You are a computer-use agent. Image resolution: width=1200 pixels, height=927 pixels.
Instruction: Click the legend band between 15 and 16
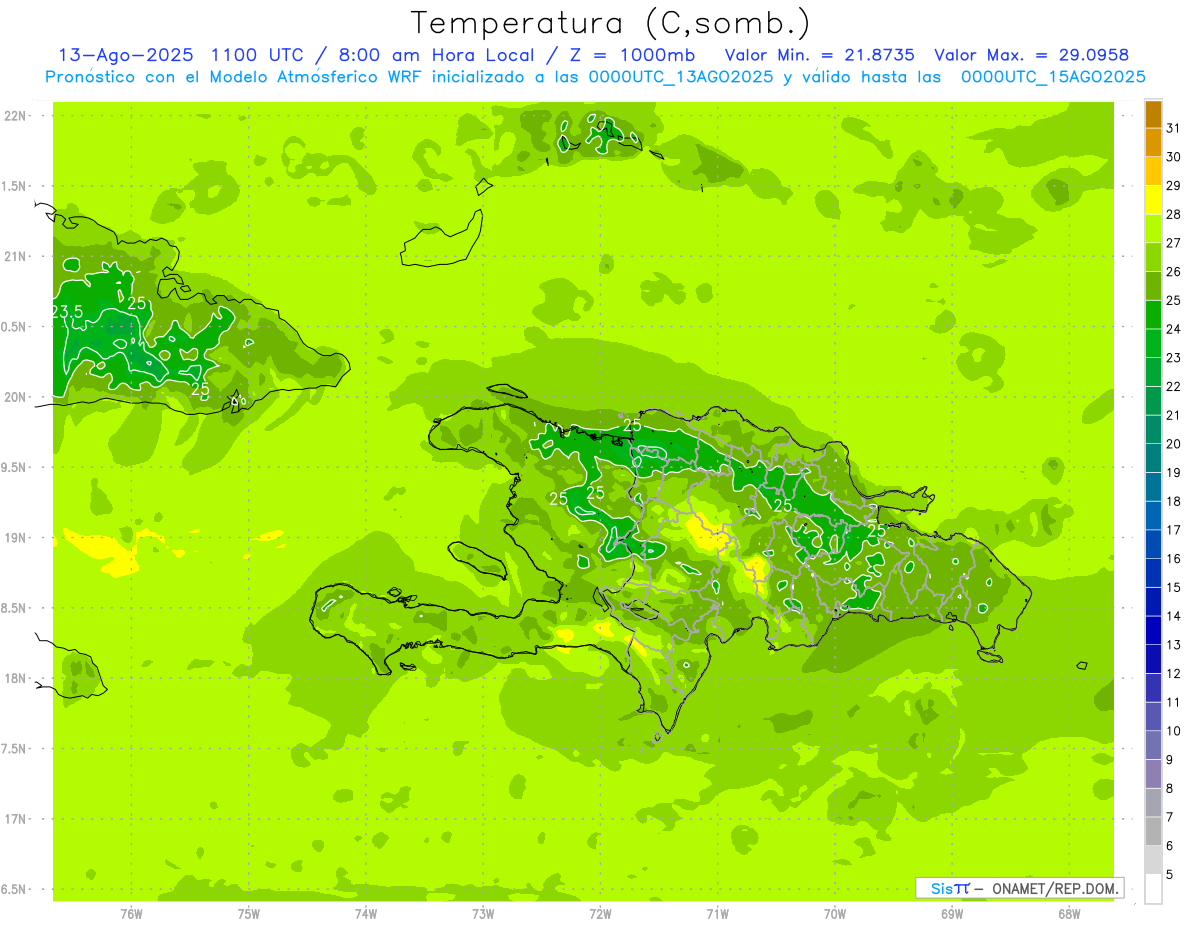(x=1153, y=573)
